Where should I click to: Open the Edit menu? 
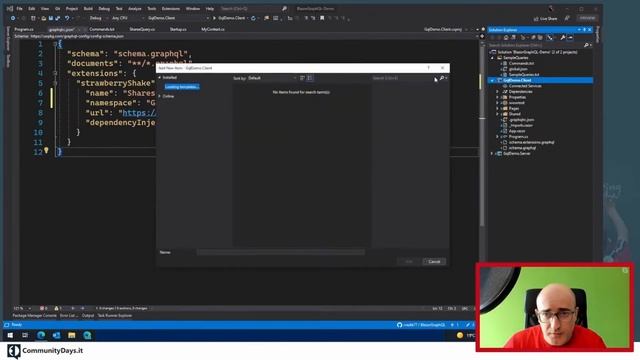(x=31, y=9)
